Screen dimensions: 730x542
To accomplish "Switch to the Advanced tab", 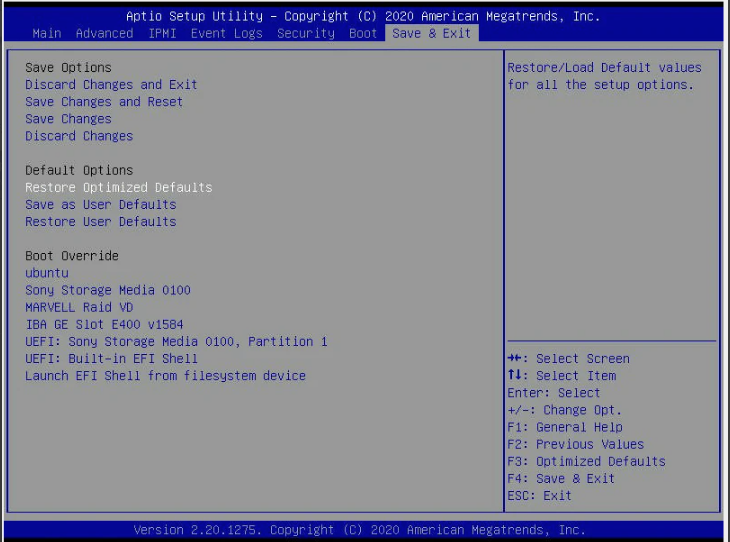I will [x=104, y=34].
